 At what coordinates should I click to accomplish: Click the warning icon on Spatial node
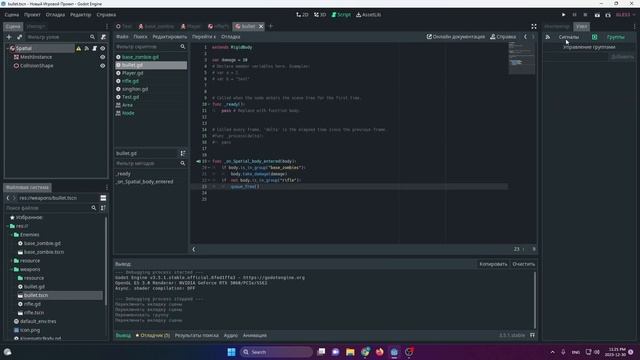[x=78, y=48]
